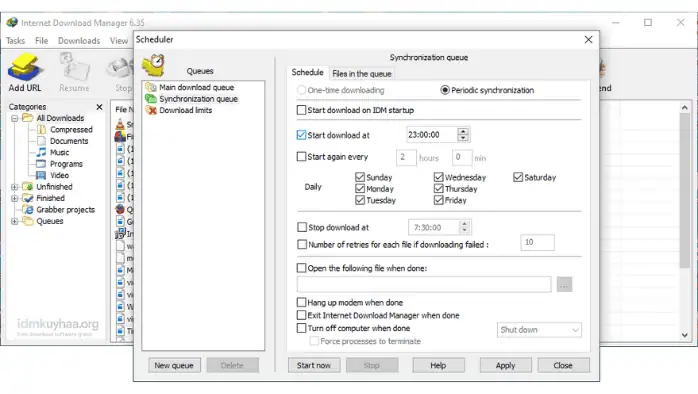Viewport: 698px width, 394px height.
Task: Check Hang up modem when done
Action: coord(301,302)
